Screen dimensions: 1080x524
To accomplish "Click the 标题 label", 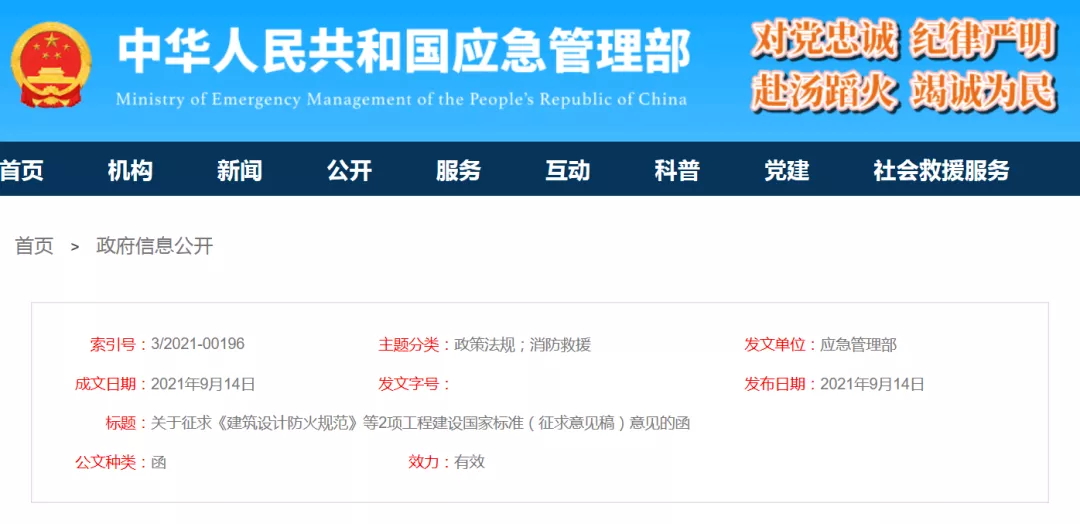I will point(125,423).
